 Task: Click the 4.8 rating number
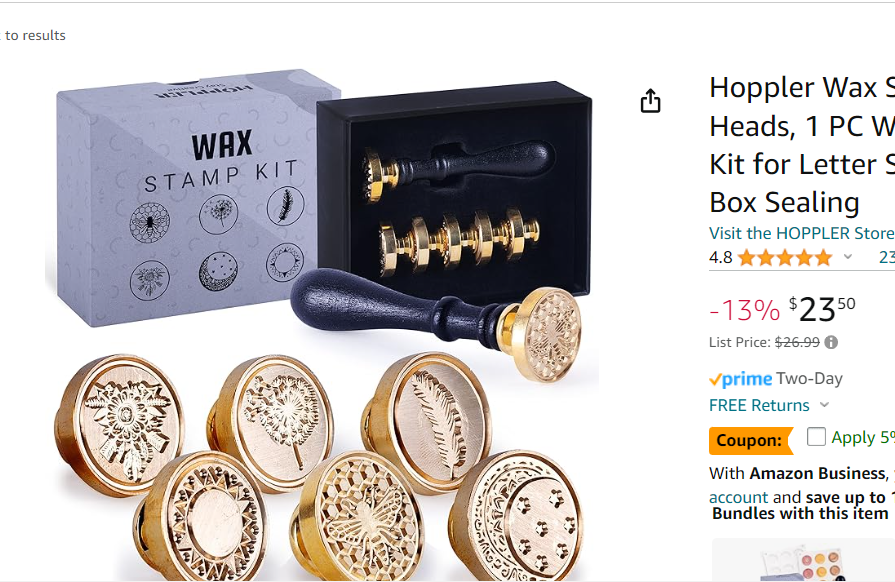coord(720,257)
